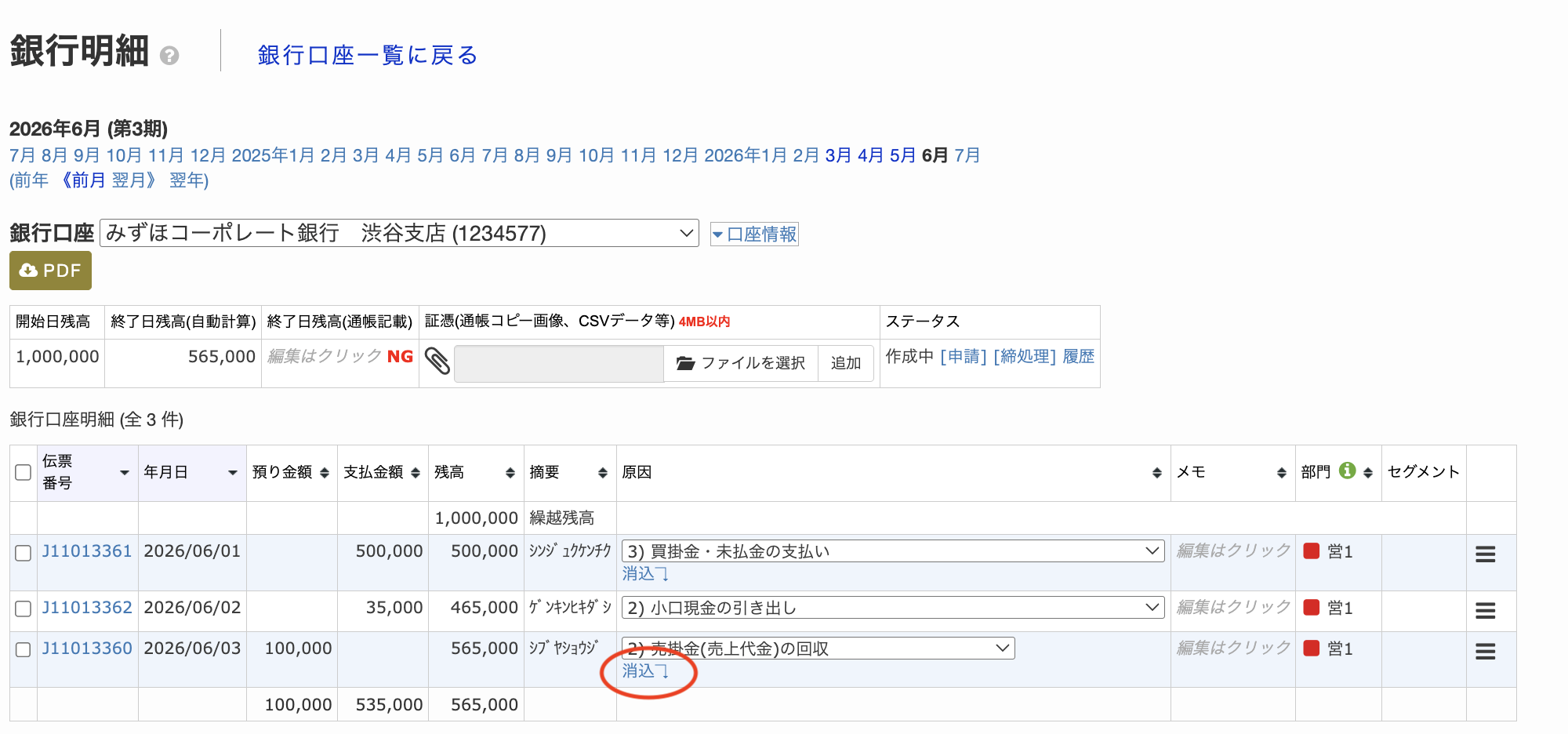Screen dimensions: 1568x734
Task: Click the [締処理] status link
Action: (1025, 356)
